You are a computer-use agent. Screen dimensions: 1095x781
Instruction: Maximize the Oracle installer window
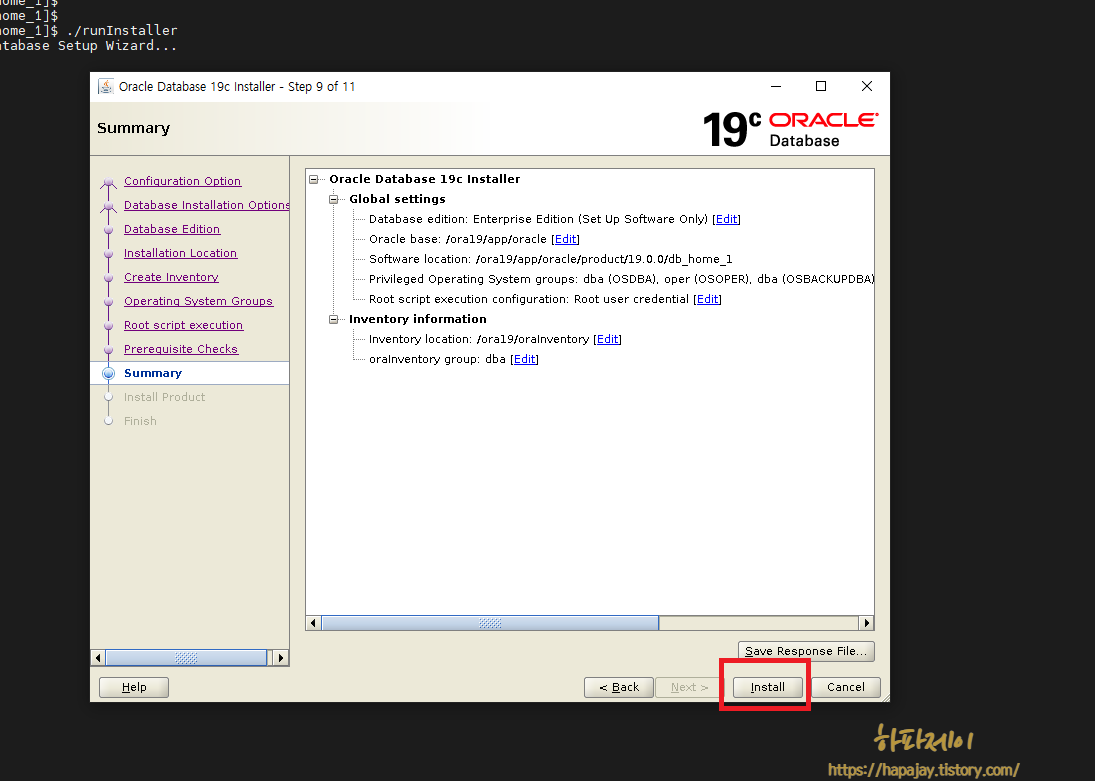pyautogui.click(x=821, y=87)
